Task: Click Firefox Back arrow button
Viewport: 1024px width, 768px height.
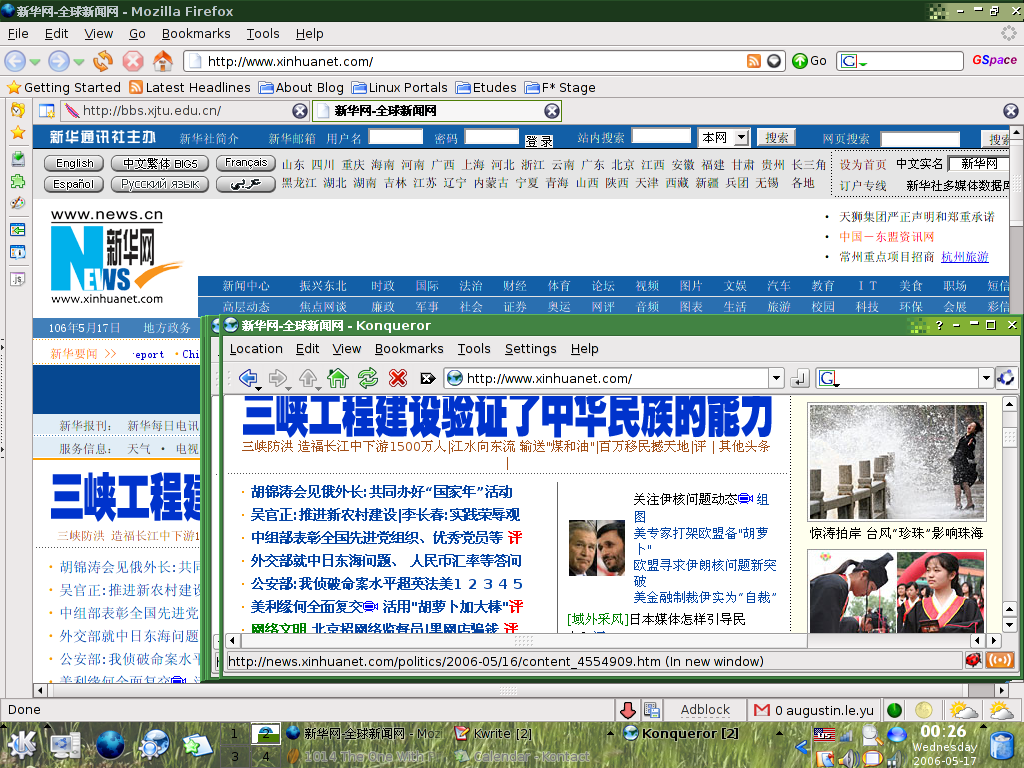Action: (15, 61)
